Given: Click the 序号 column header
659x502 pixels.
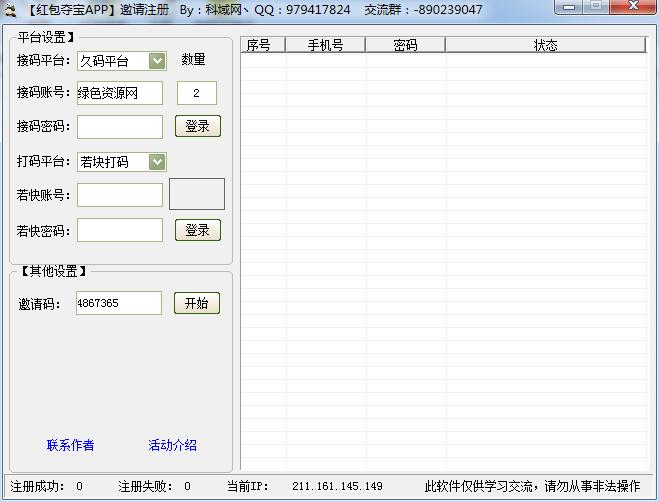Looking at the screenshot, I should (263, 45).
